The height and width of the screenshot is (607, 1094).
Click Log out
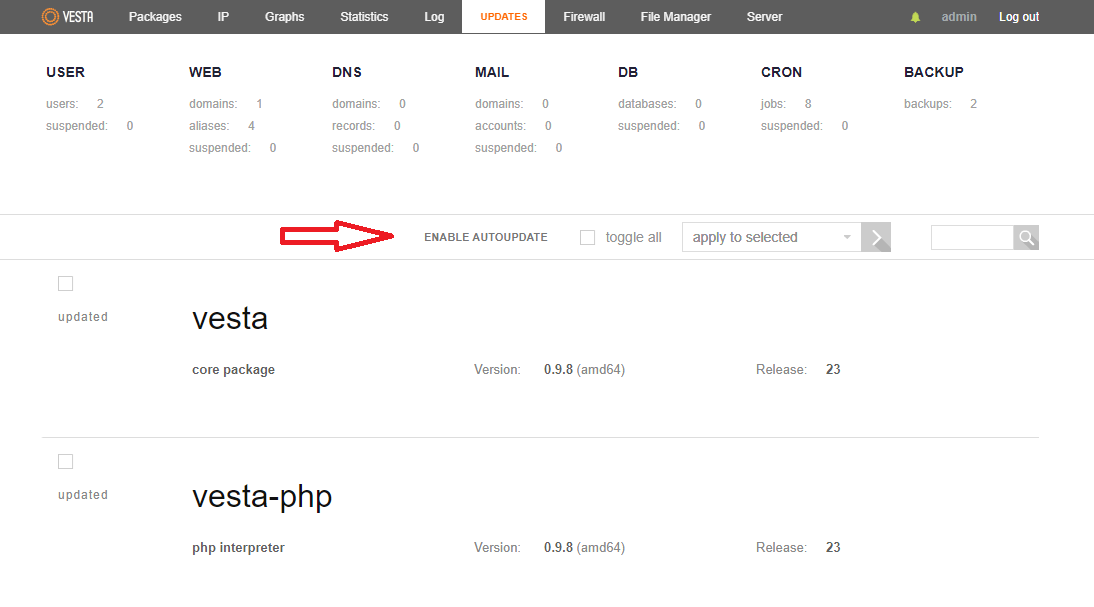click(1019, 17)
